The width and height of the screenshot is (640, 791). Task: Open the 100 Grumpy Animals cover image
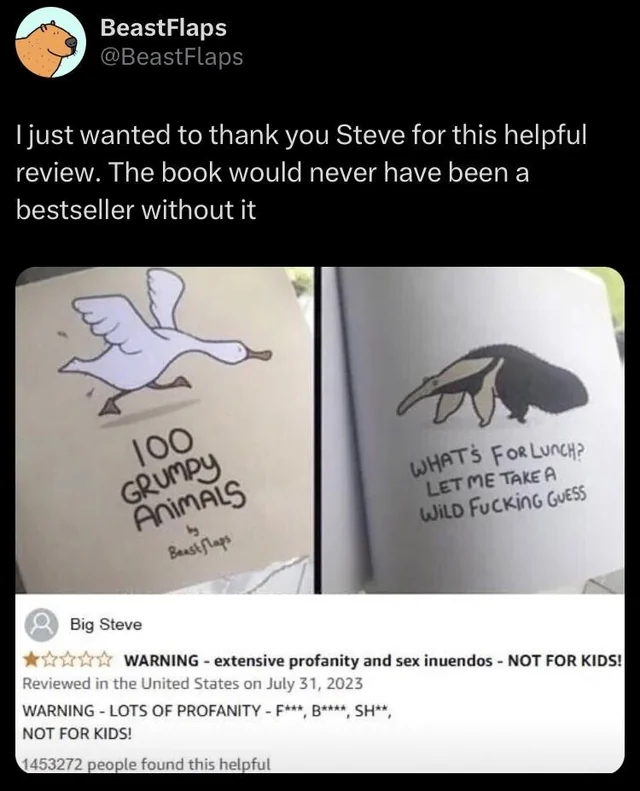click(x=164, y=430)
